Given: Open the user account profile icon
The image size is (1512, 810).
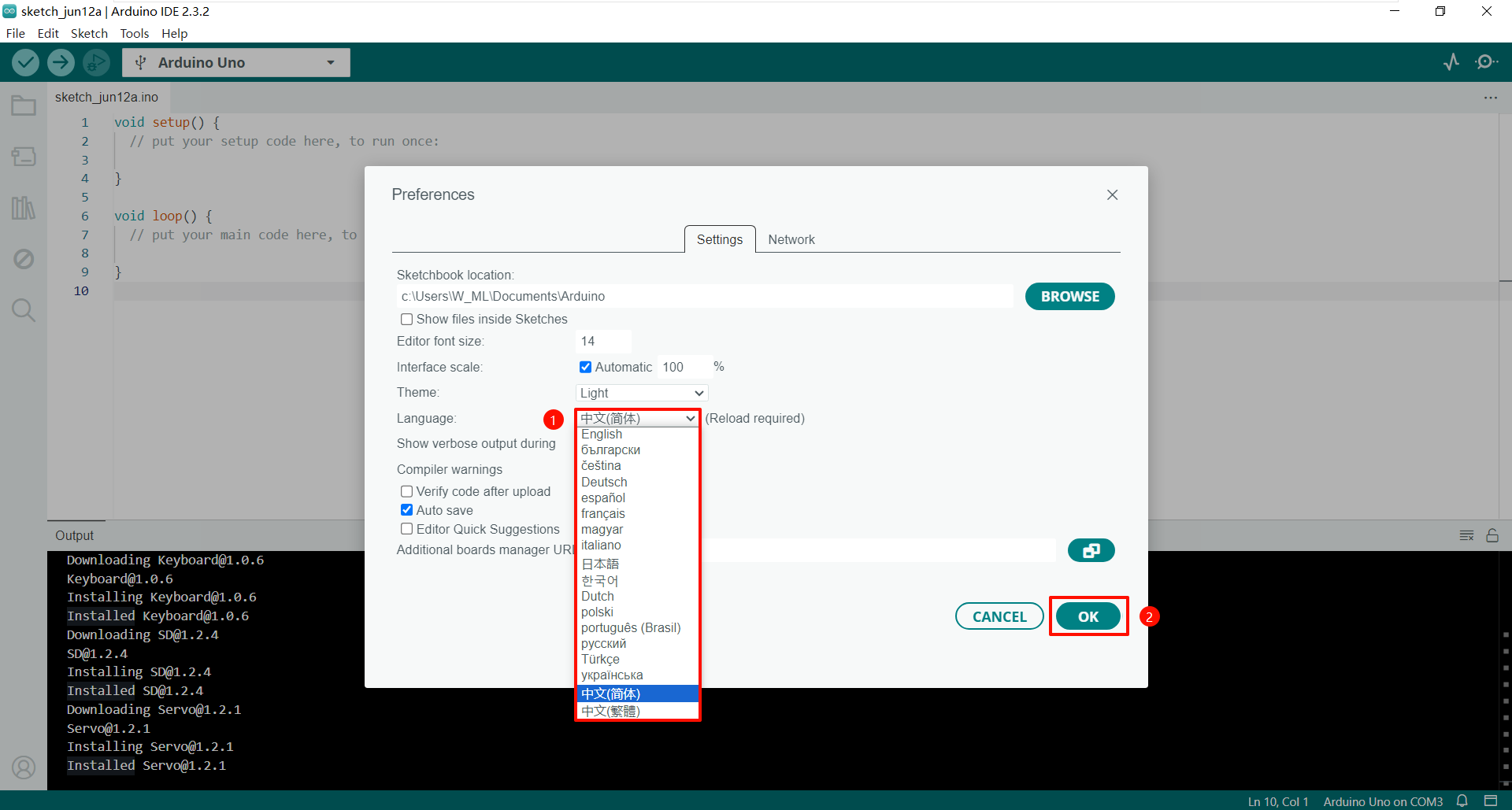Looking at the screenshot, I should pyautogui.click(x=24, y=767).
